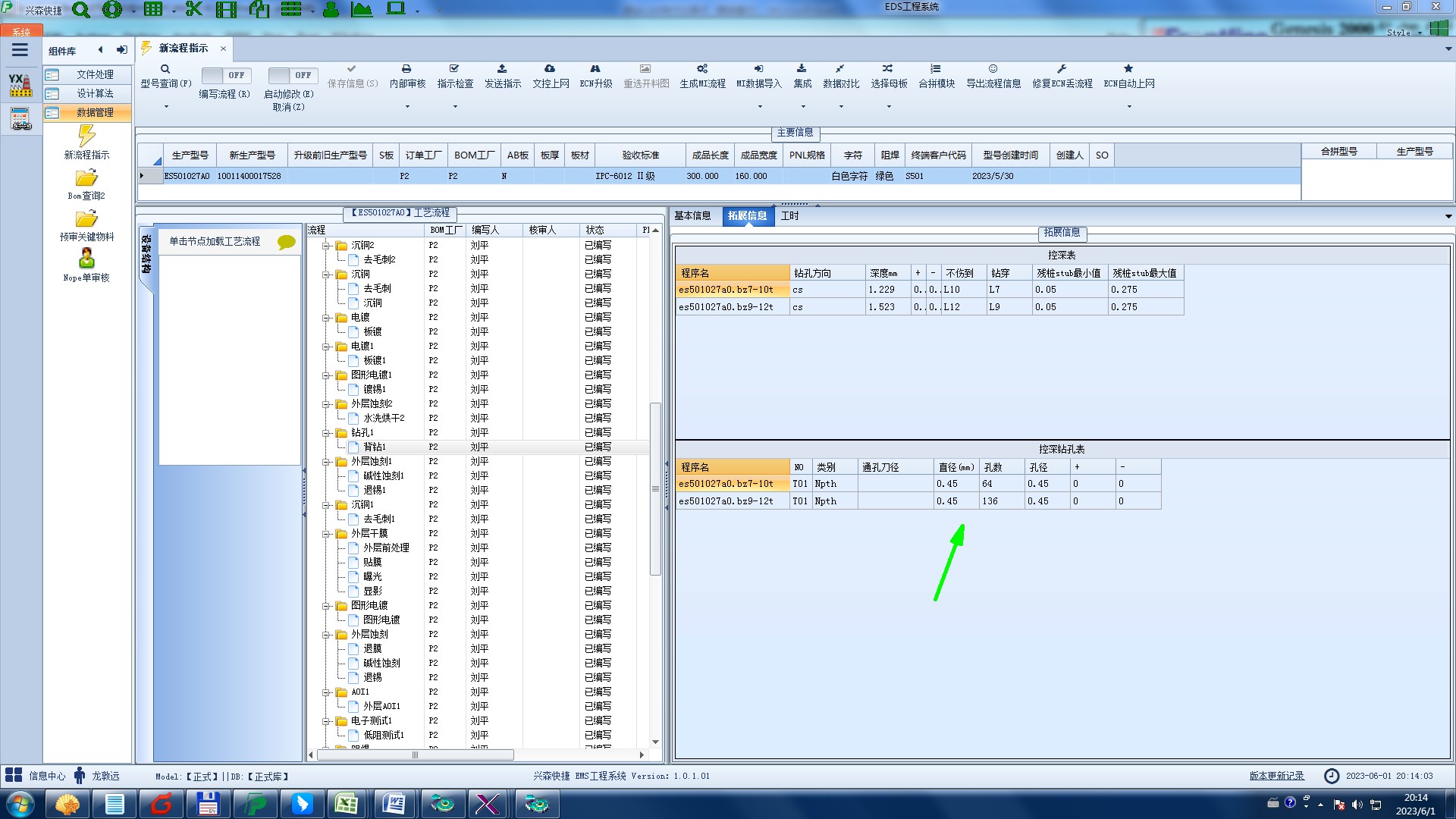Switch to the 基本信息 tab
Screen dimensions: 1456x819
click(x=692, y=216)
